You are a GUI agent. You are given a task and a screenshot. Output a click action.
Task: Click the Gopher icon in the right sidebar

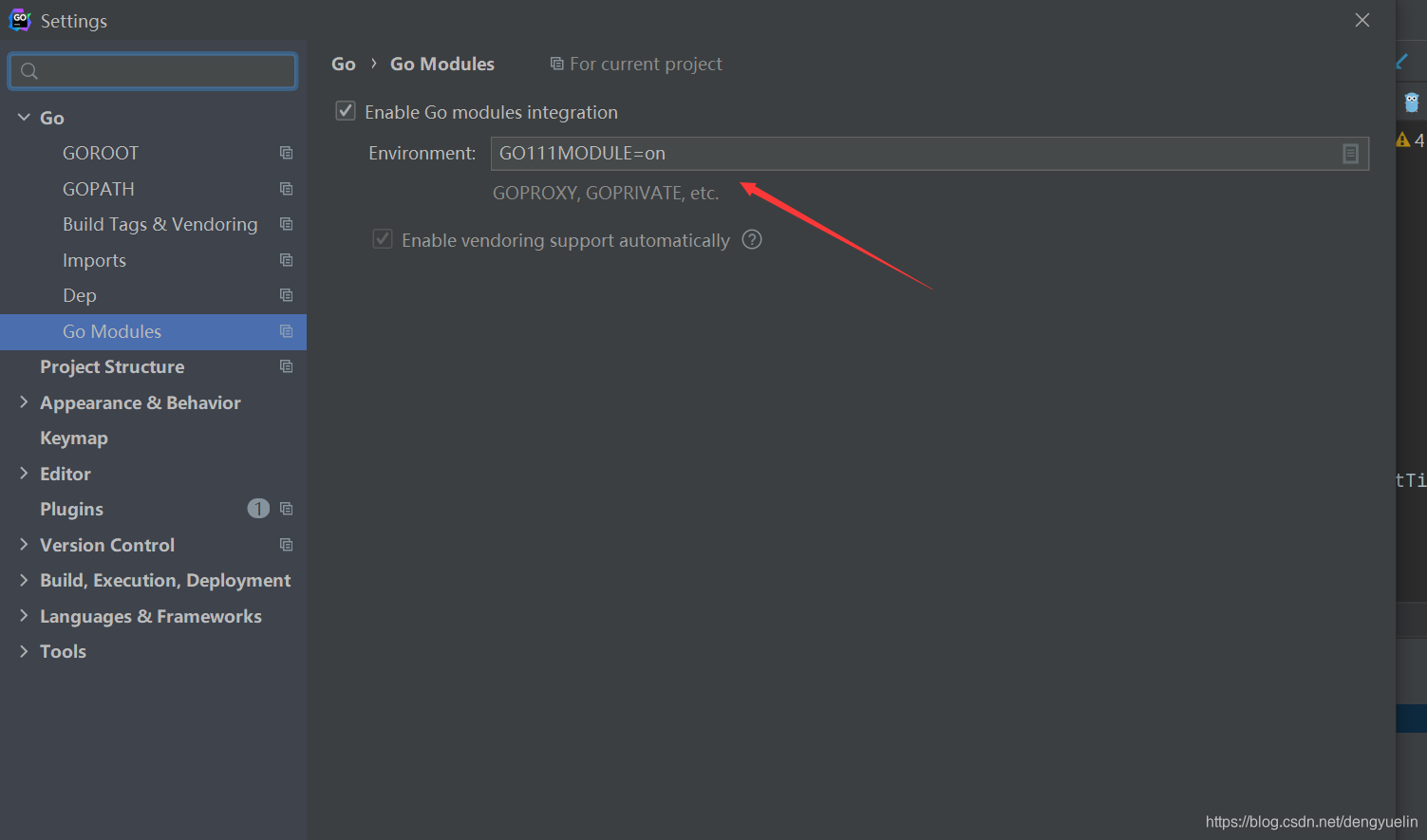pyautogui.click(x=1412, y=101)
